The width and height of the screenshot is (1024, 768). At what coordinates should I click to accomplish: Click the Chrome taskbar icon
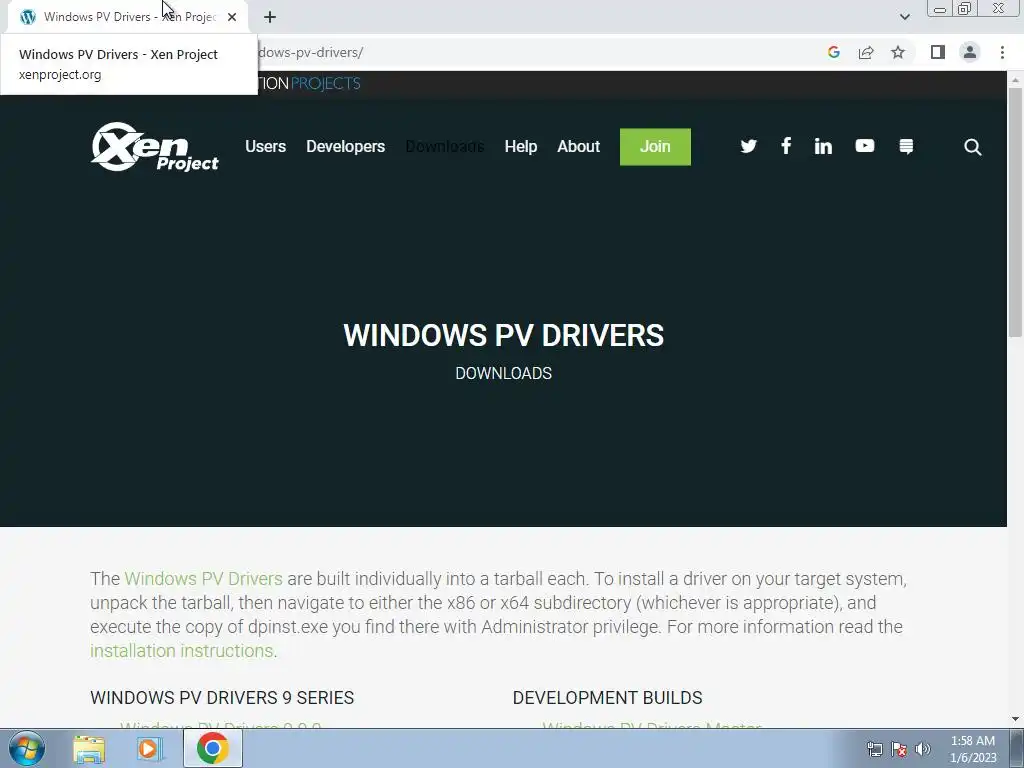point(212,748)
